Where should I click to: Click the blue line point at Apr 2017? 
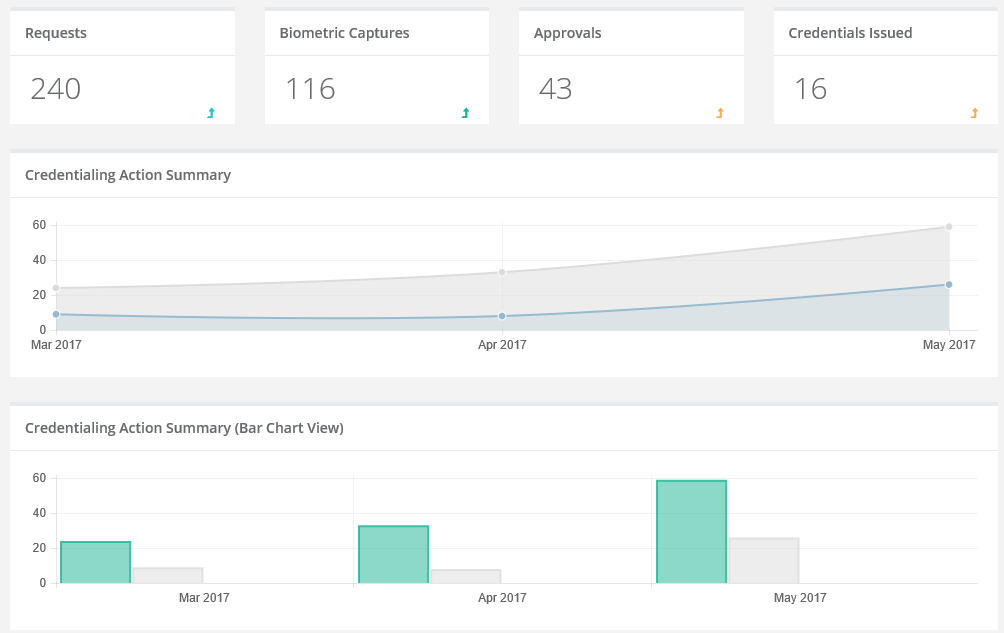502,316
